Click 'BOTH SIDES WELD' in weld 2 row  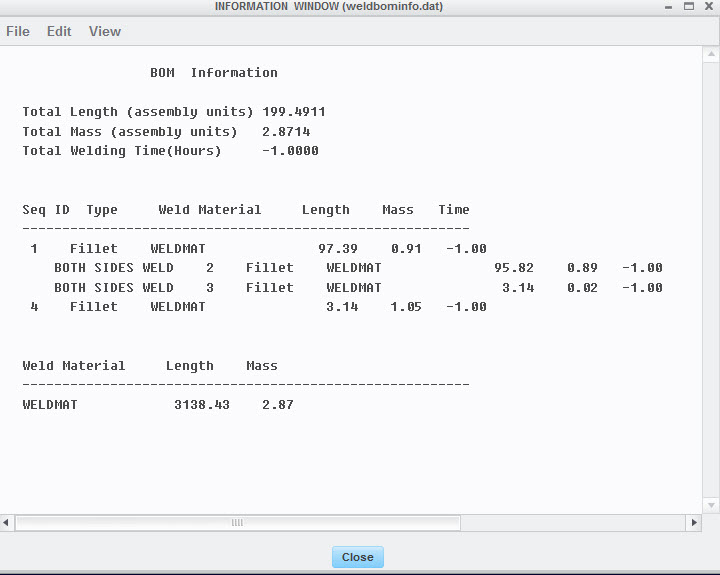pos(113,268)
